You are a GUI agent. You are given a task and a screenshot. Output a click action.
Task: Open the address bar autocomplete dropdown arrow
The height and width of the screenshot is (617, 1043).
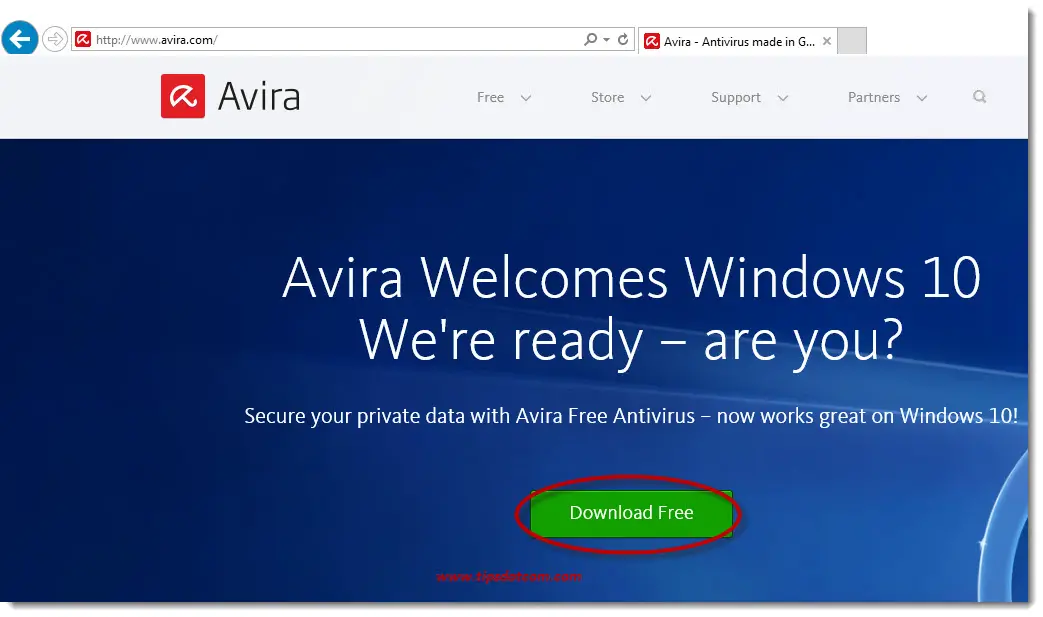click(x=607, y=40)
